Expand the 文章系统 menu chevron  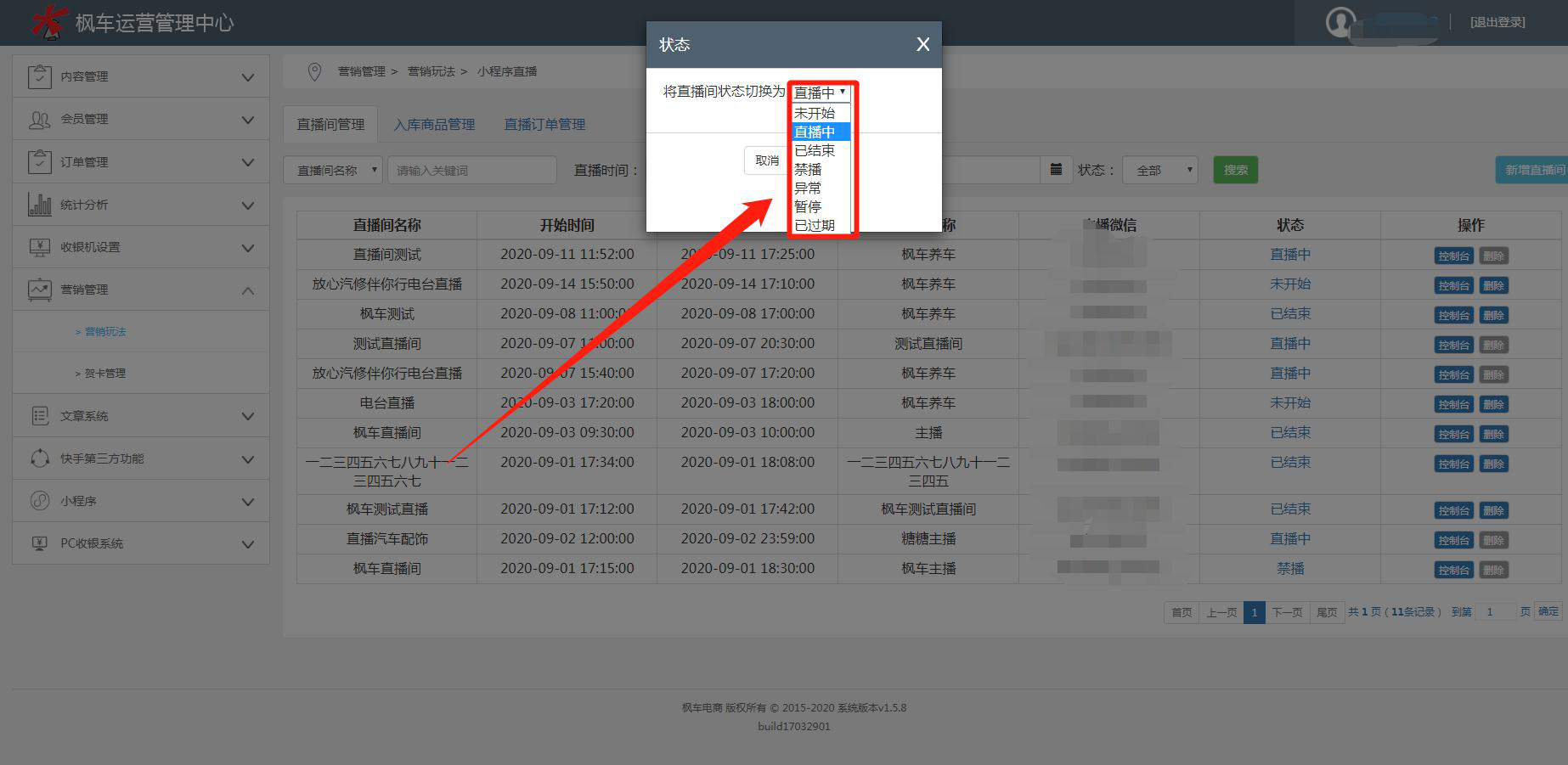point(248,416)
